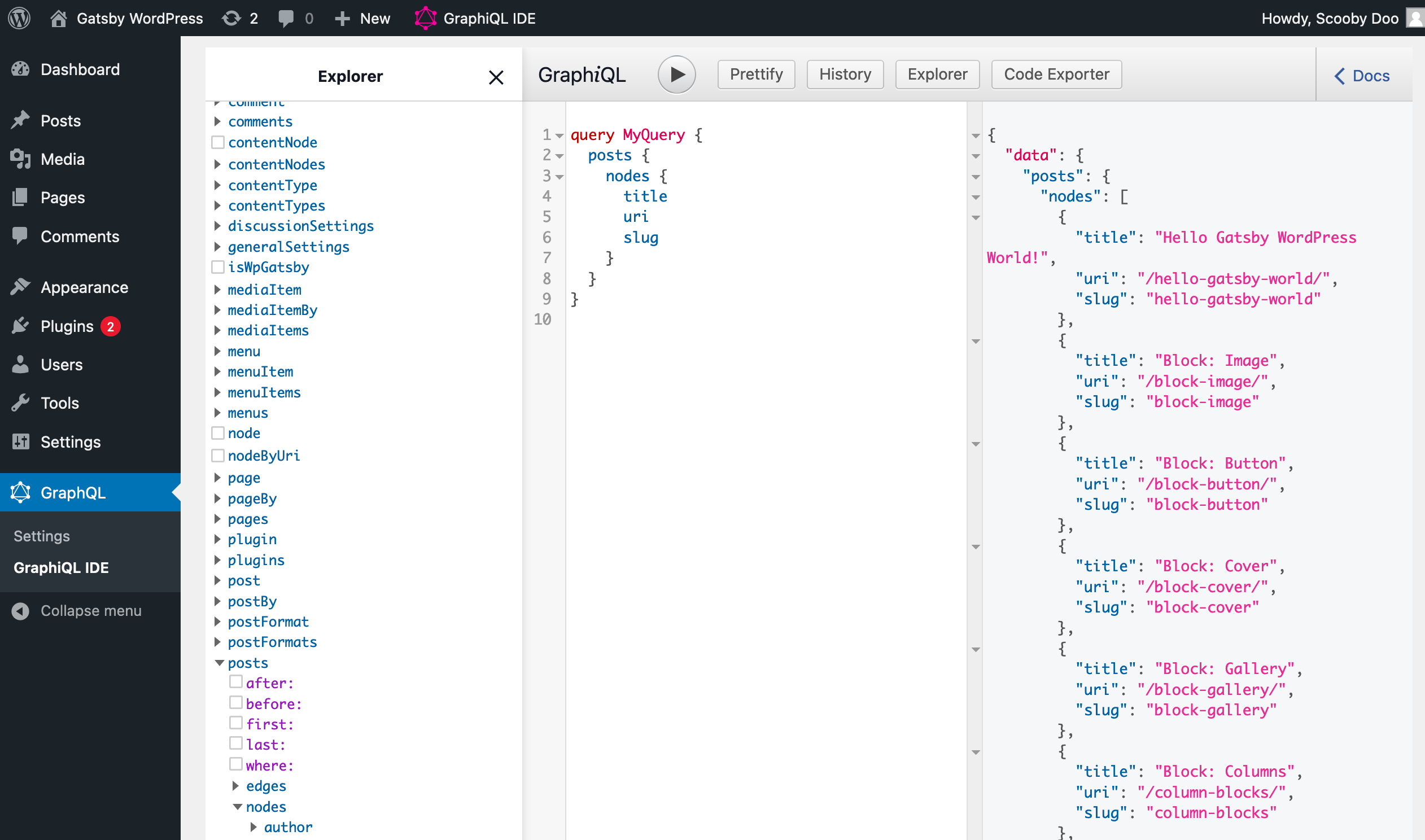The height and width of the screenshot is (840, 1425).
Task: Expand the generalSettings field
Action: 217,247
